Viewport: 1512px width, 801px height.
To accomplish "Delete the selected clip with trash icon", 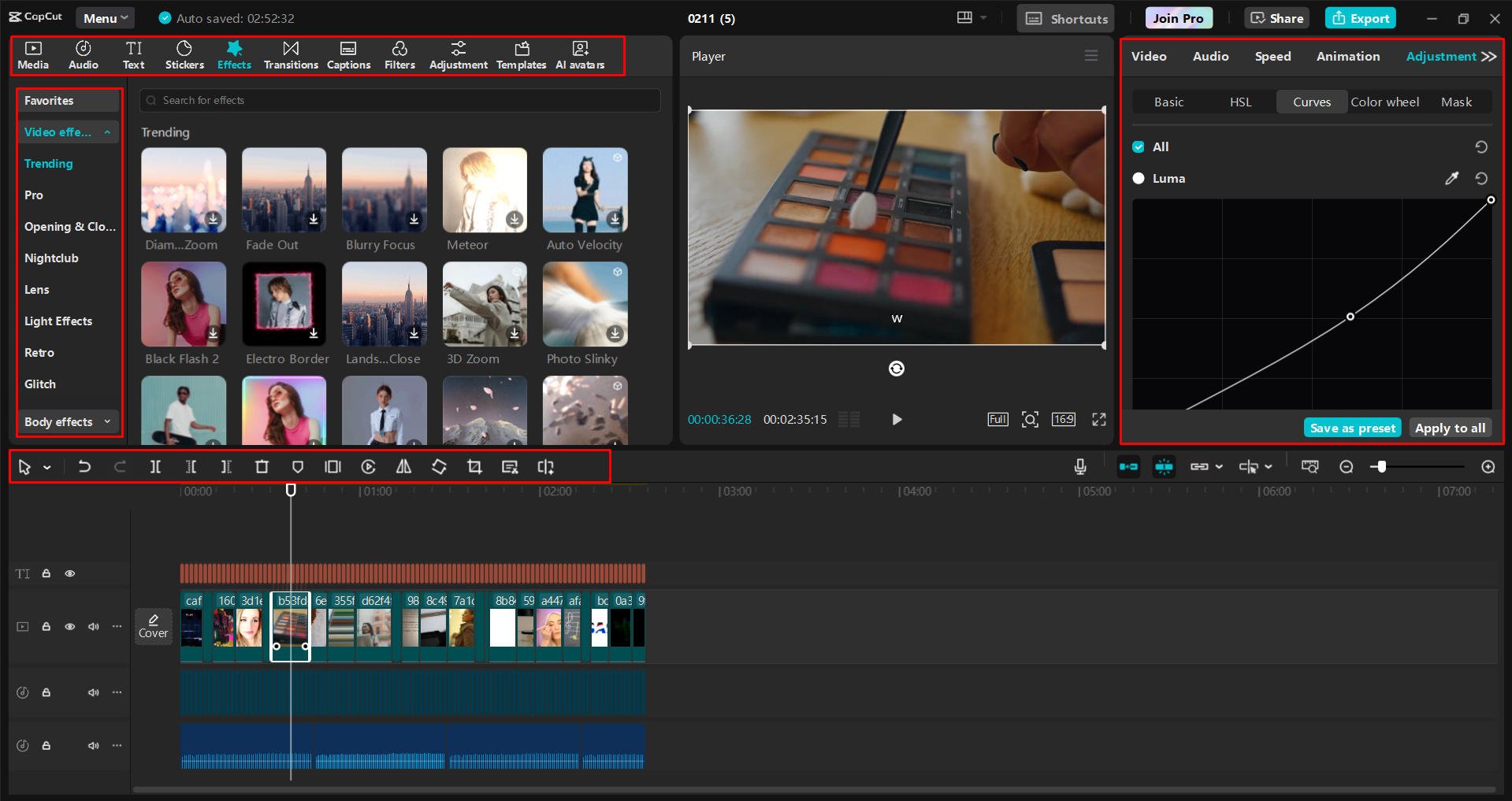I will pyautogui.click(x=262, y=466).
